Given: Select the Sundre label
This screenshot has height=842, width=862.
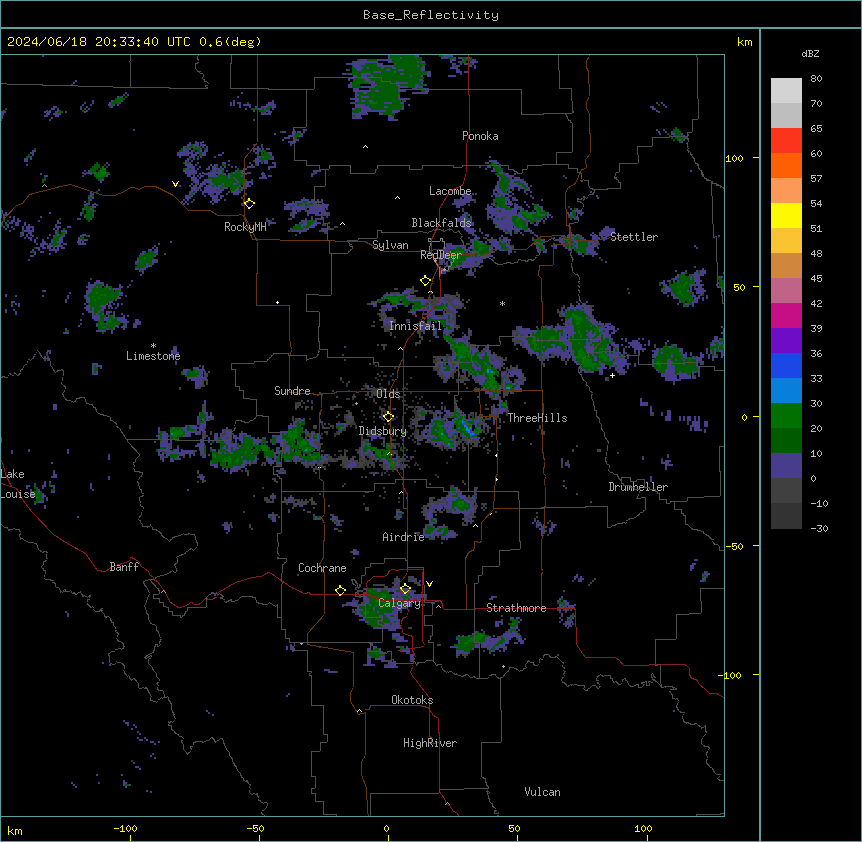Looking at the screenshot, I should click(292, 391).
